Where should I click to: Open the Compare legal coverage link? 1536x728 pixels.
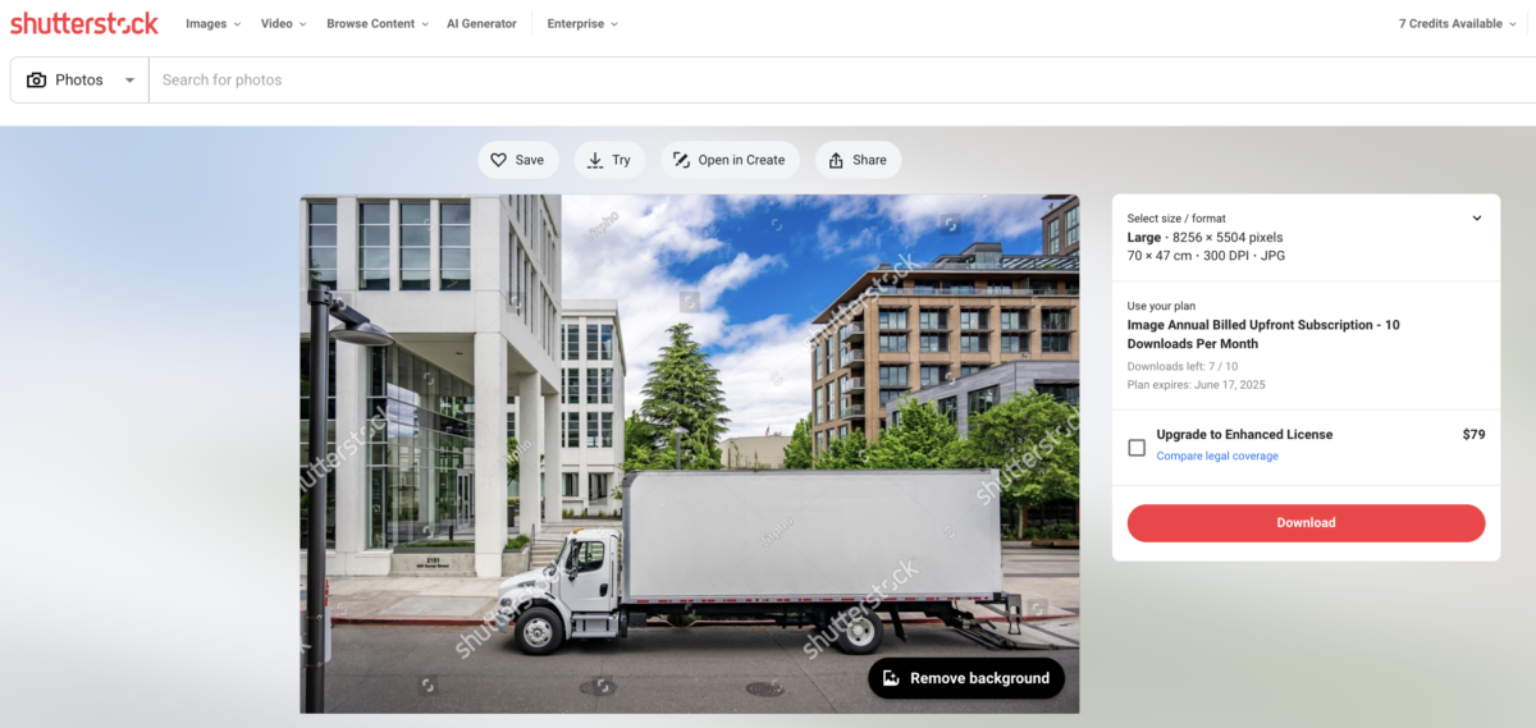pyautogui.click(x=1217, y=456)
